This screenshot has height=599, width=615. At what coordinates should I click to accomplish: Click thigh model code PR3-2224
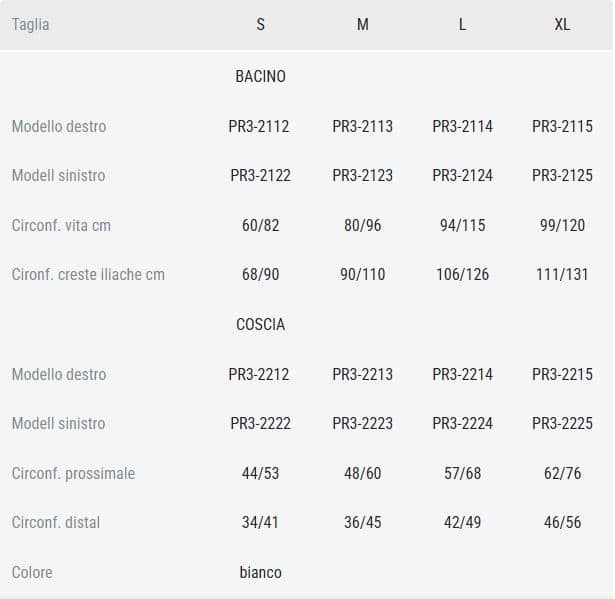click(462, 423)
